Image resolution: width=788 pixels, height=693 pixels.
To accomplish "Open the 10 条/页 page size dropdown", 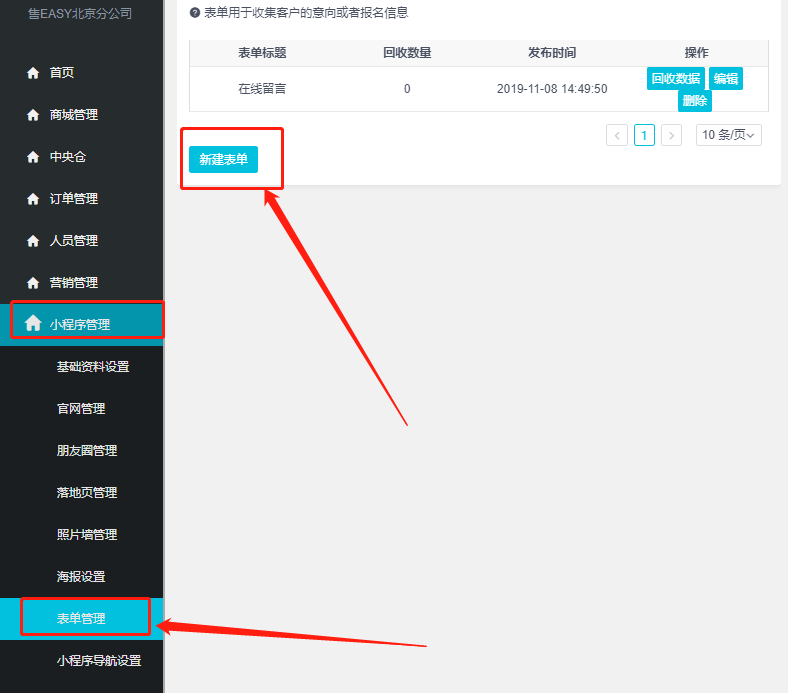I will (729, 135).
